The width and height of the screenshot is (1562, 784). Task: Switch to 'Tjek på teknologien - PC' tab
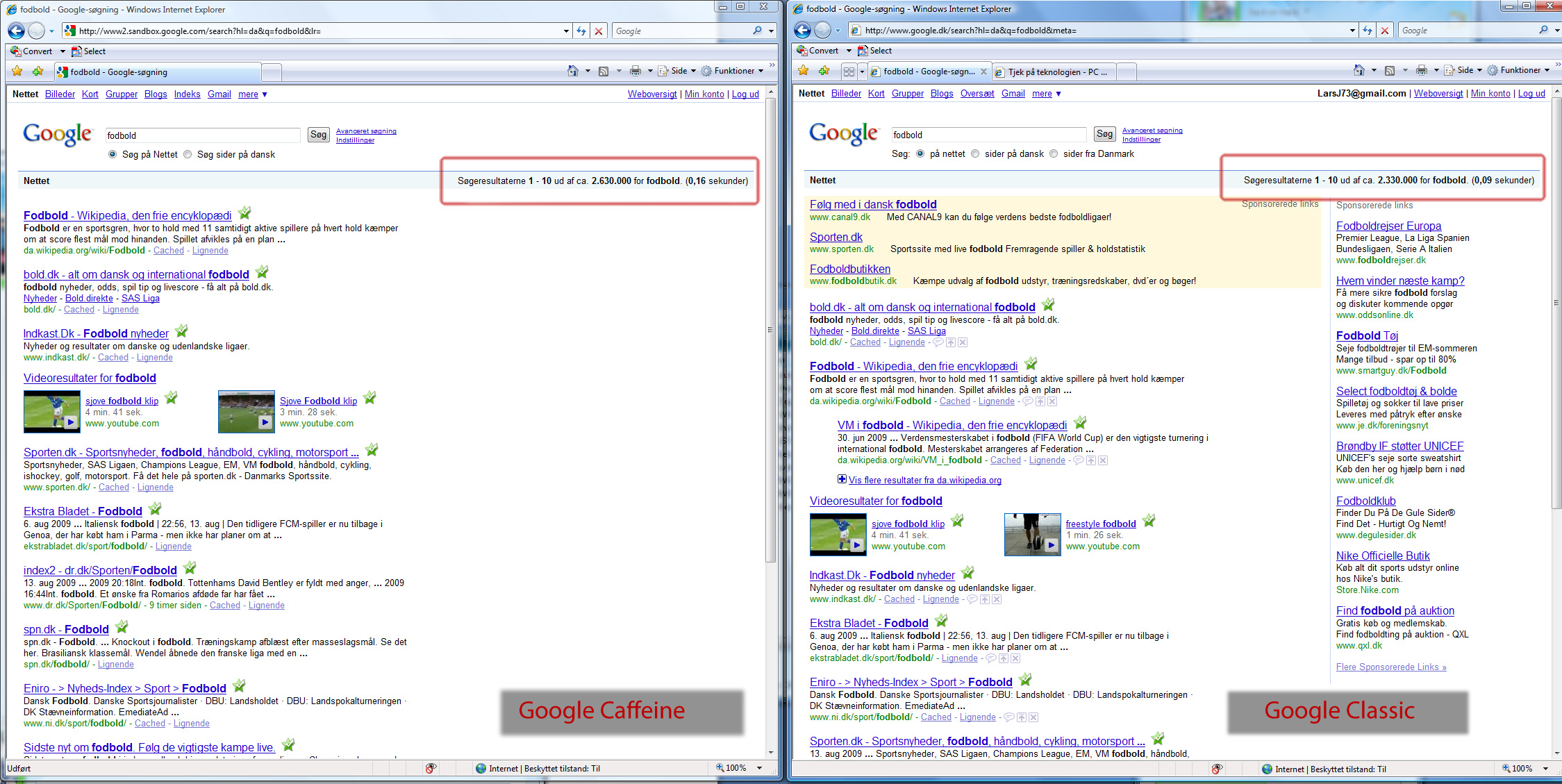point(1056,72)
